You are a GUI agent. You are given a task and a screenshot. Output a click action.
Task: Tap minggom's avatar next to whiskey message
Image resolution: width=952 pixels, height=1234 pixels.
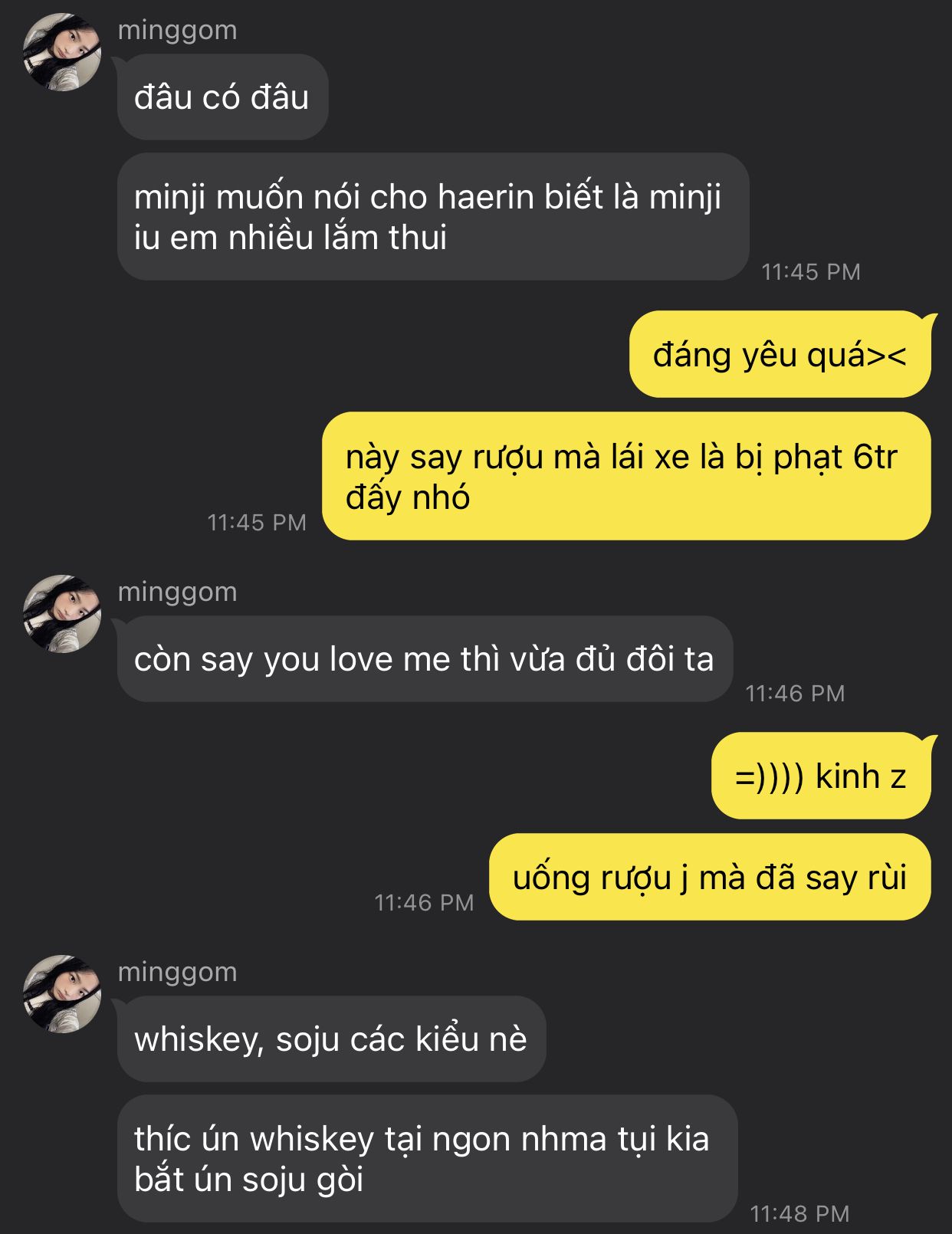(62, 994)
